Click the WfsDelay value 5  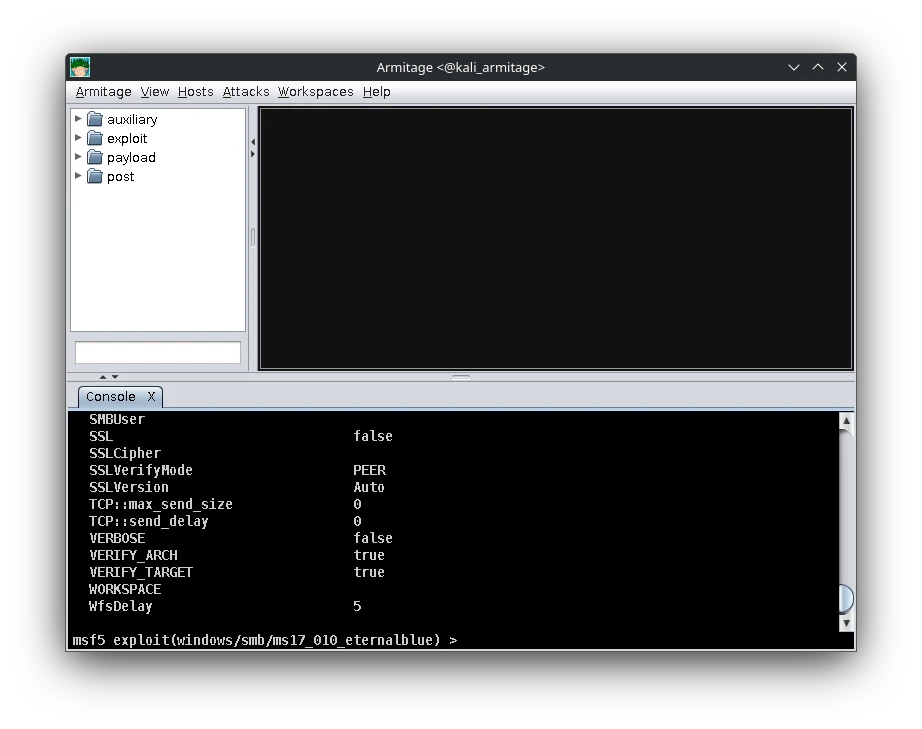click(357, 606)
